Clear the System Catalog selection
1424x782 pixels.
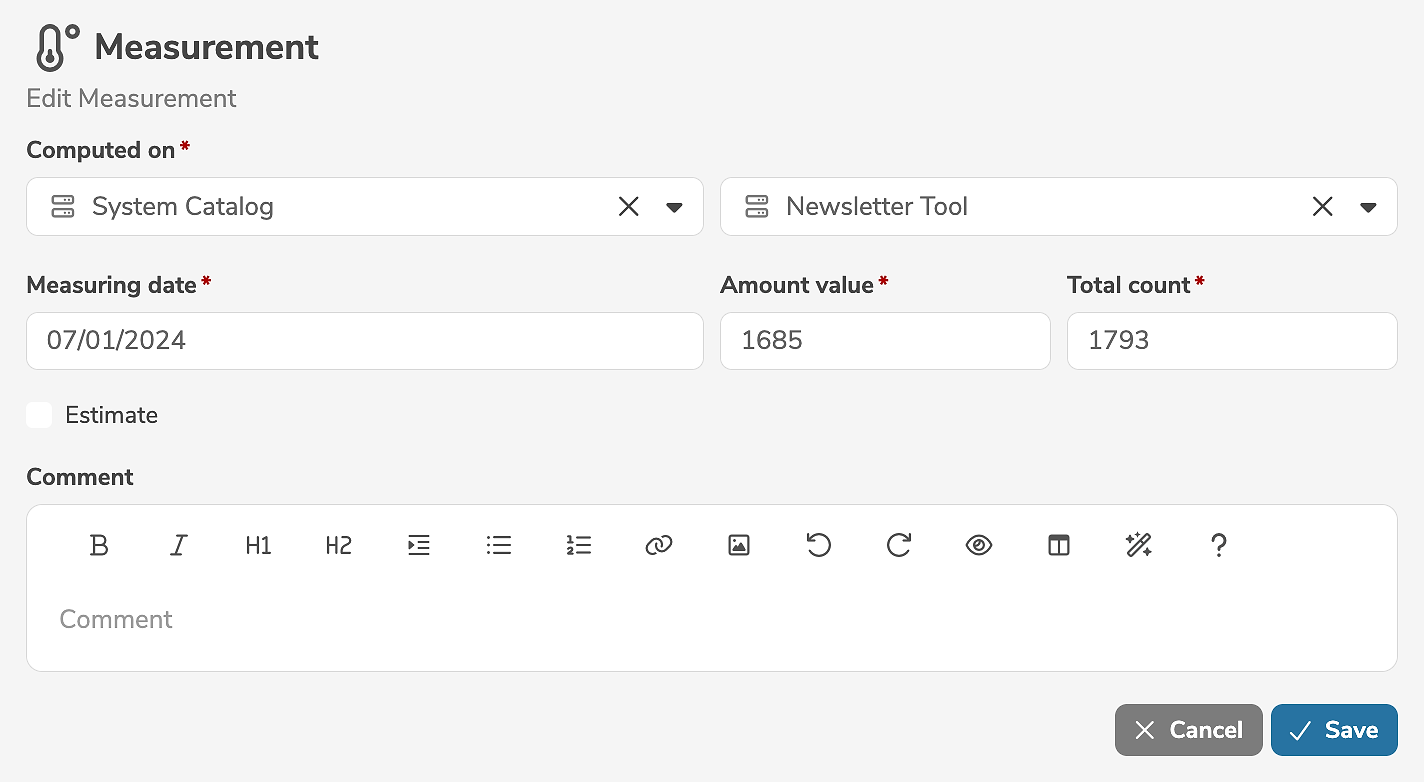628,207
